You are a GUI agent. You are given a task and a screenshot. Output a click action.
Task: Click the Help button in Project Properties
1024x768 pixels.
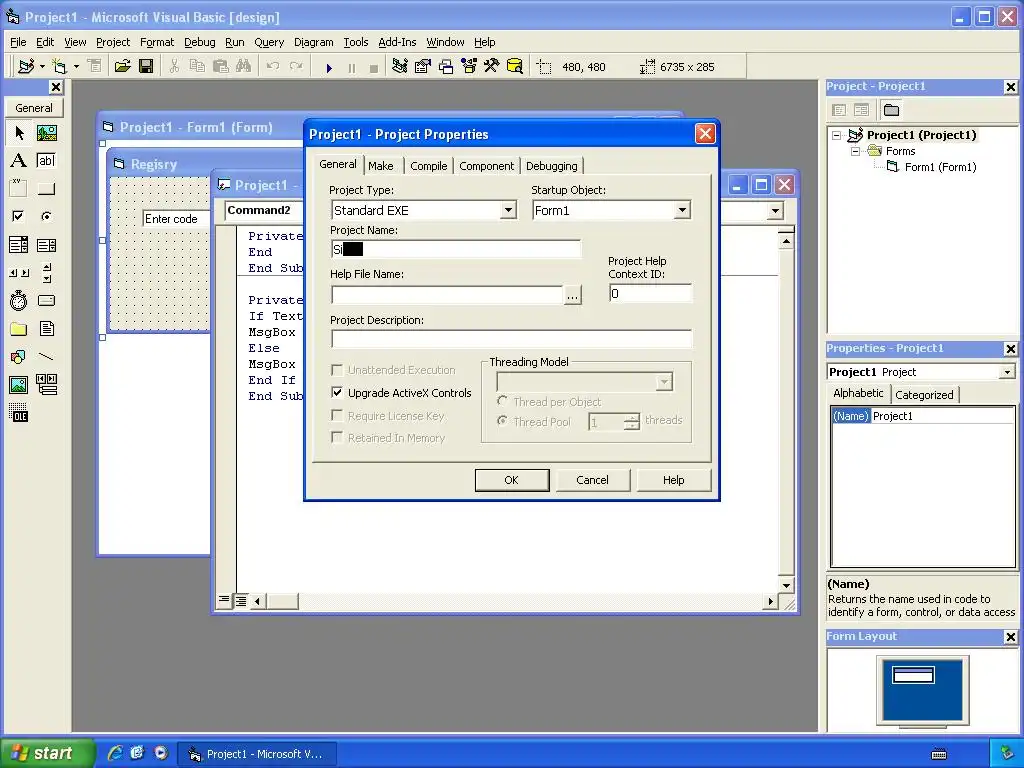coord(673,480)
